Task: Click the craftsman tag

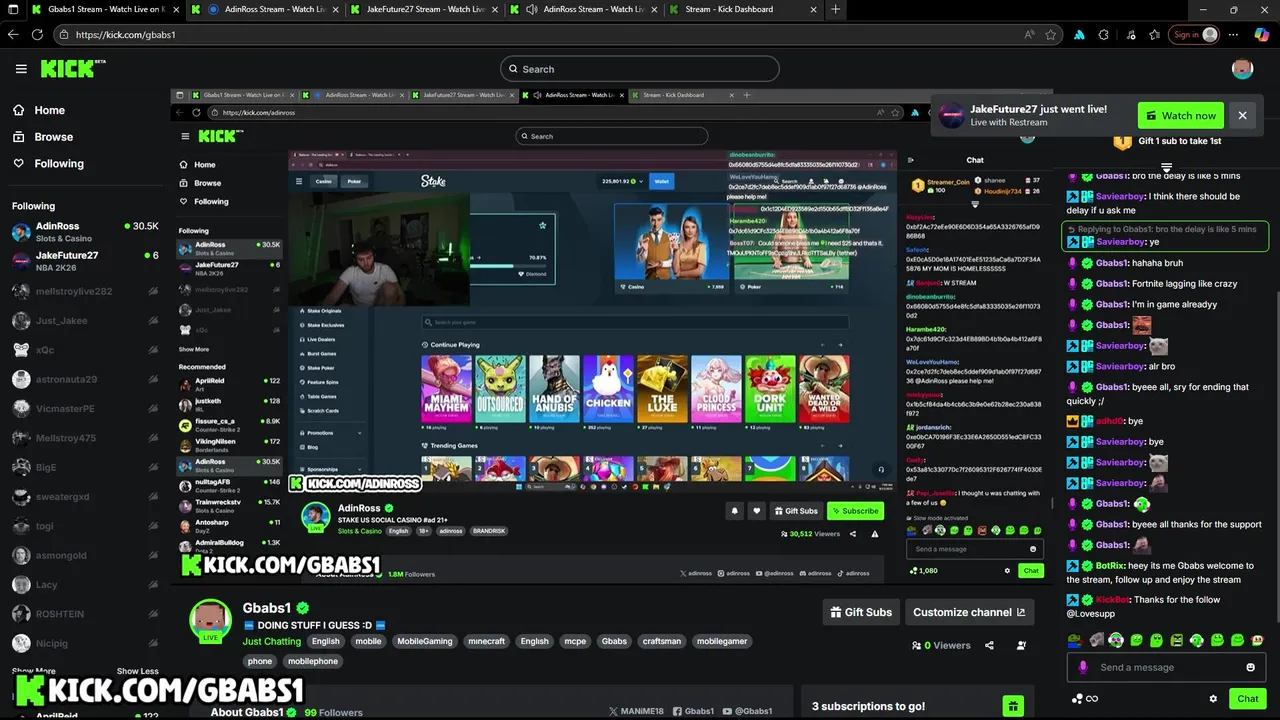Action: (x=661, y=641)
